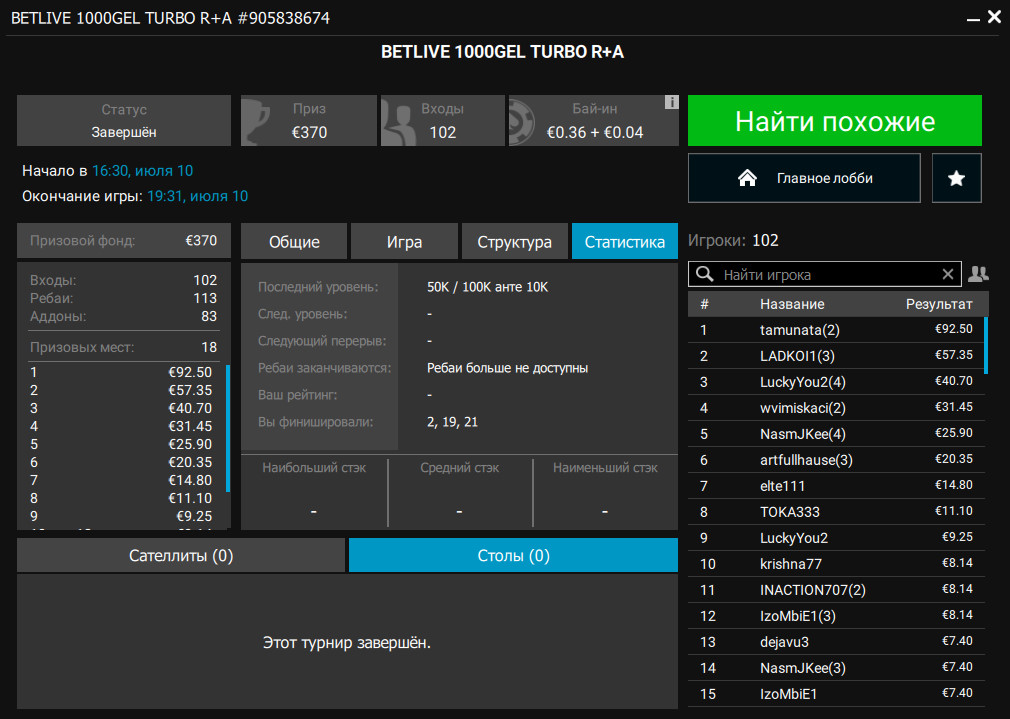Select the Статистика tab
Viewport: 1010px width, 719px height.
click(x=625, y=242)
